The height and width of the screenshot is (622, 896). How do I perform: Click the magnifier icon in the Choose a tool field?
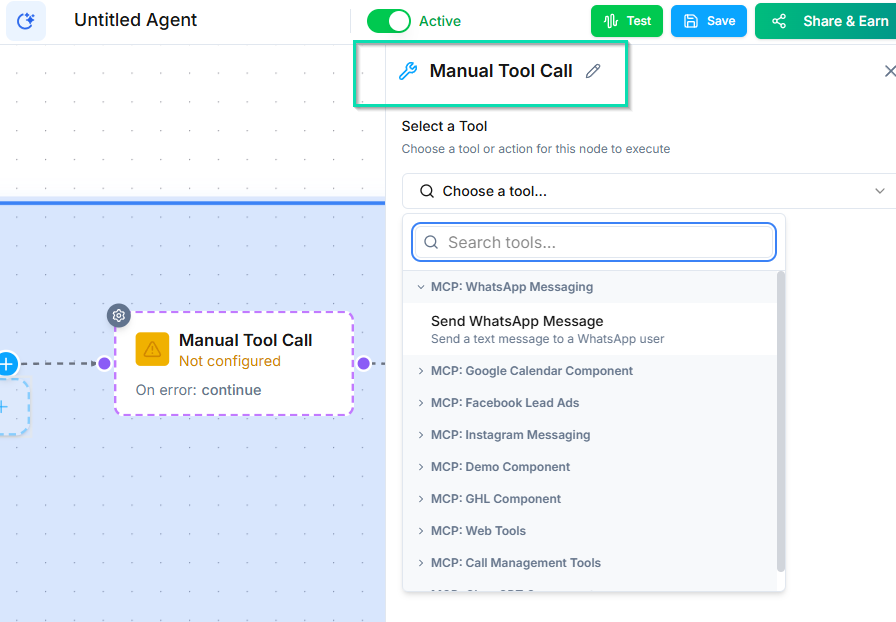[426, 190]
